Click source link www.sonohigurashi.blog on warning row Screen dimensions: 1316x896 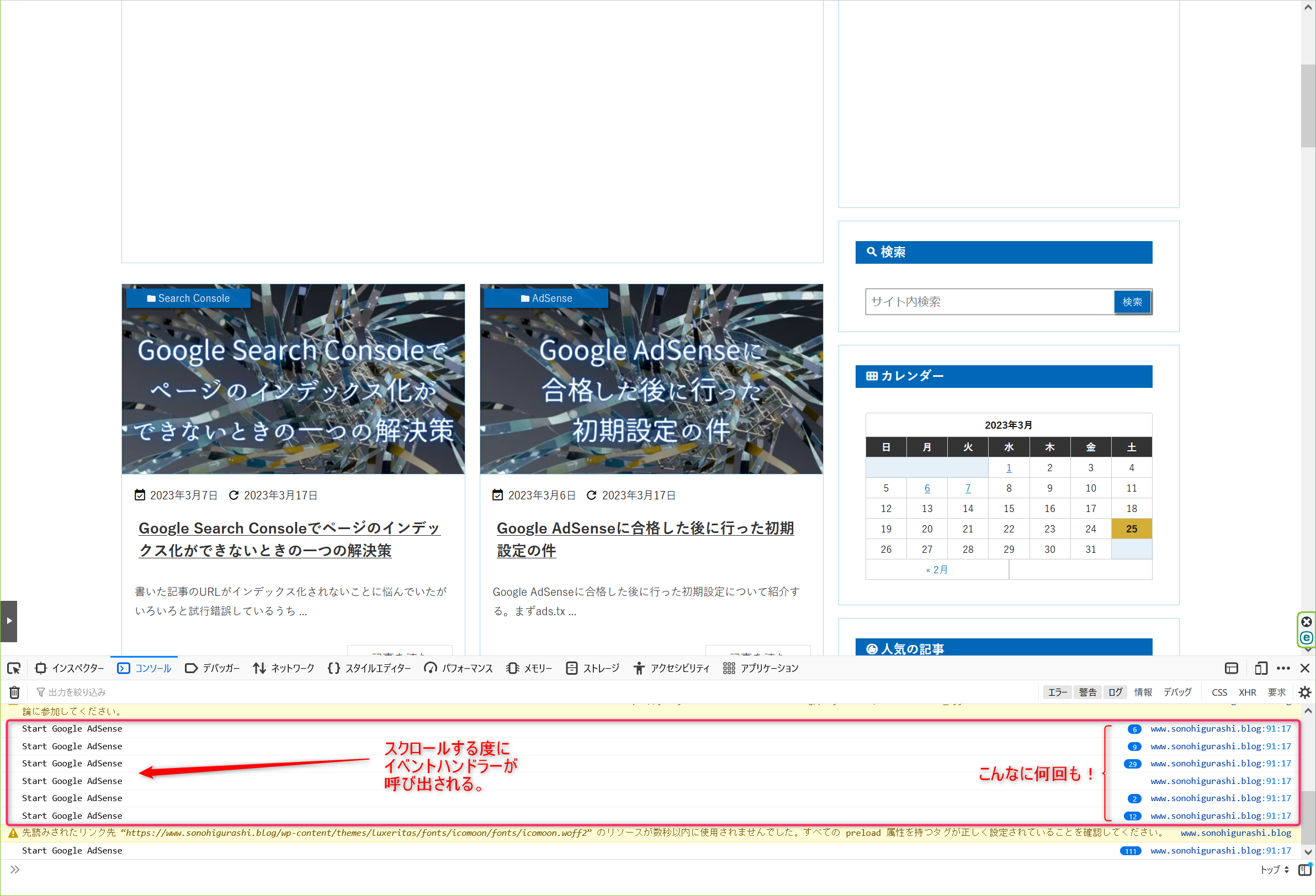tap(1235, 833)
